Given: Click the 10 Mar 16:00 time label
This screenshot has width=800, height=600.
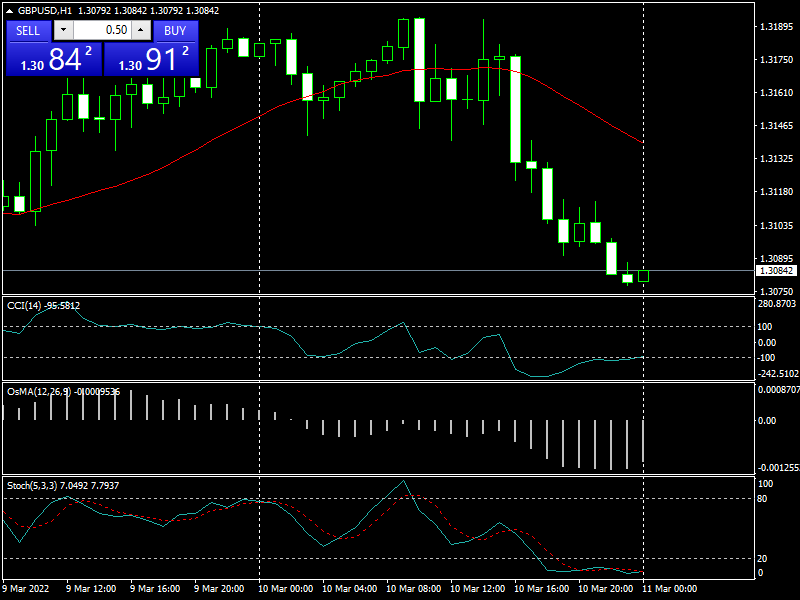Looking at the screenshot, I should coord(541,588).
